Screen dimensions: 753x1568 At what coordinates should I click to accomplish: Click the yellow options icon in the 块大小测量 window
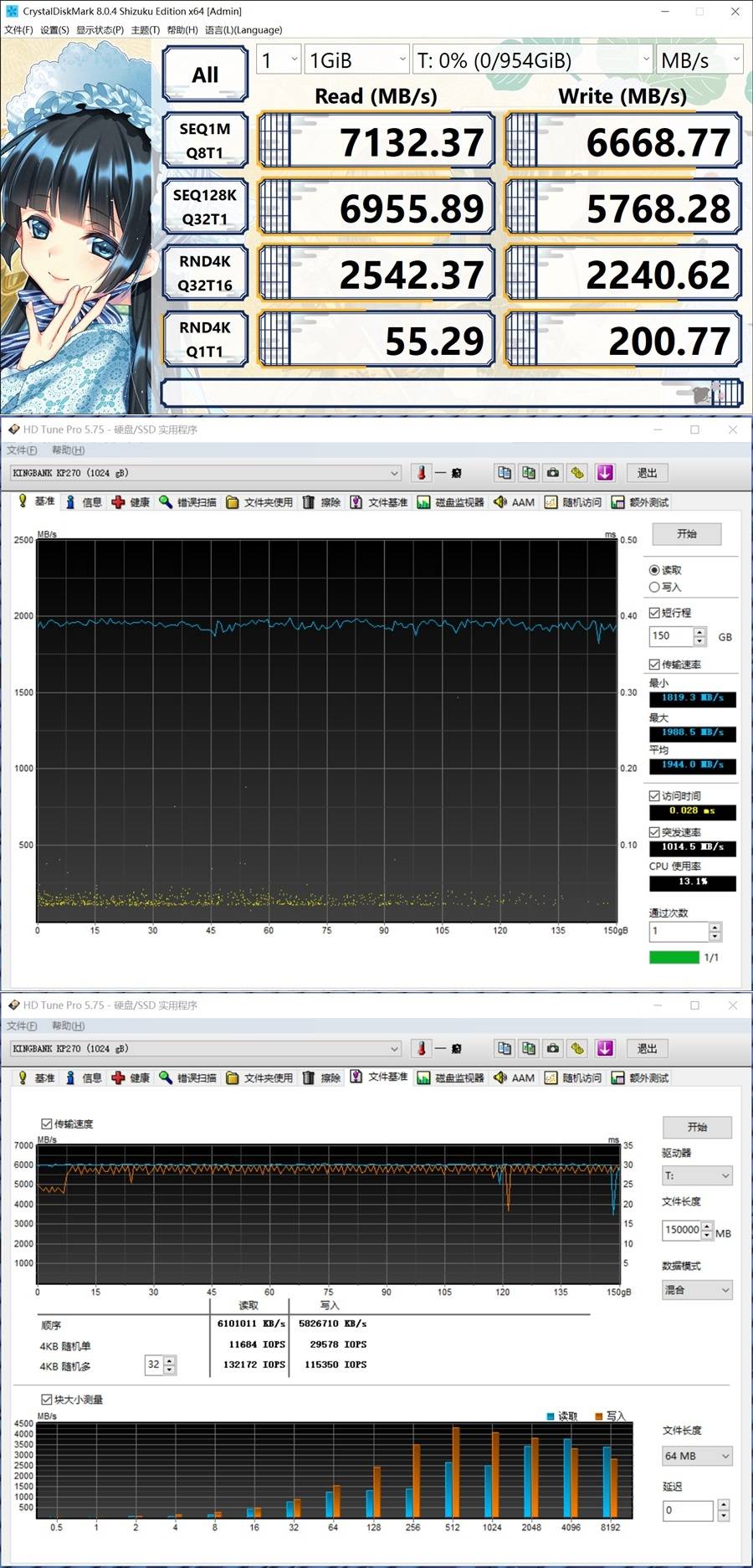coord(577,1049)
